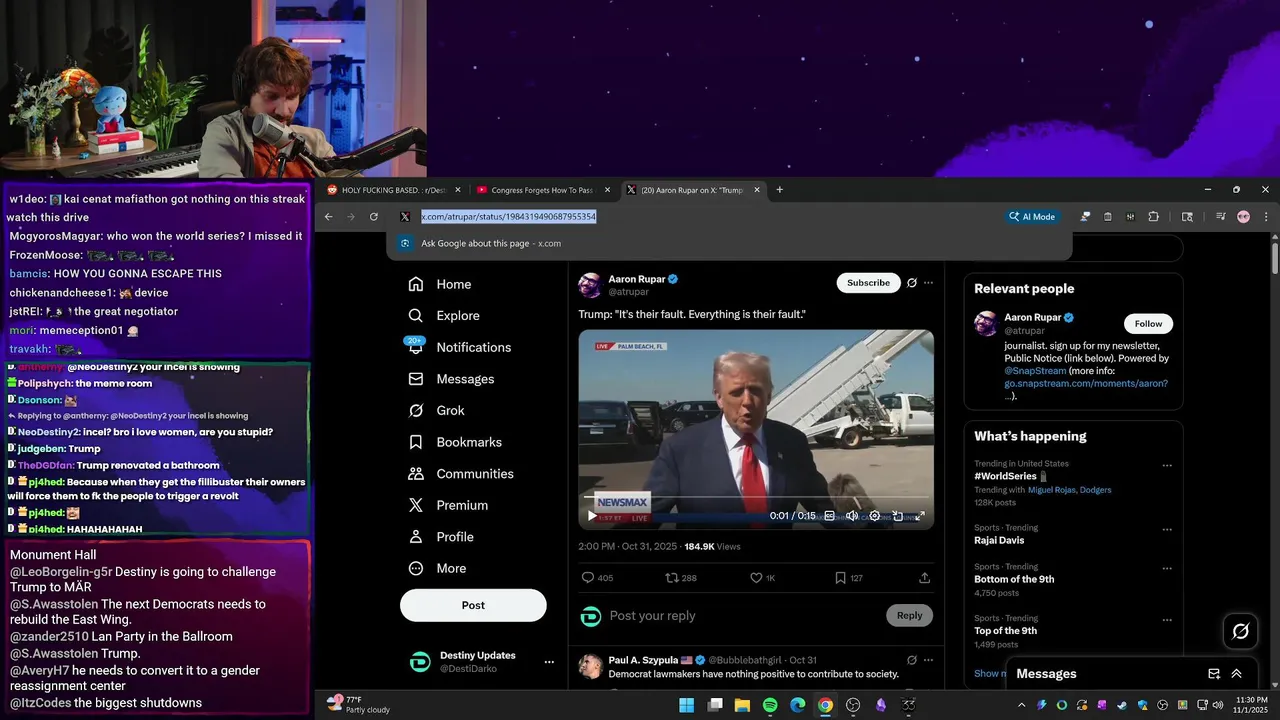Expand the video to fullscreen

[x=920, y=516]
